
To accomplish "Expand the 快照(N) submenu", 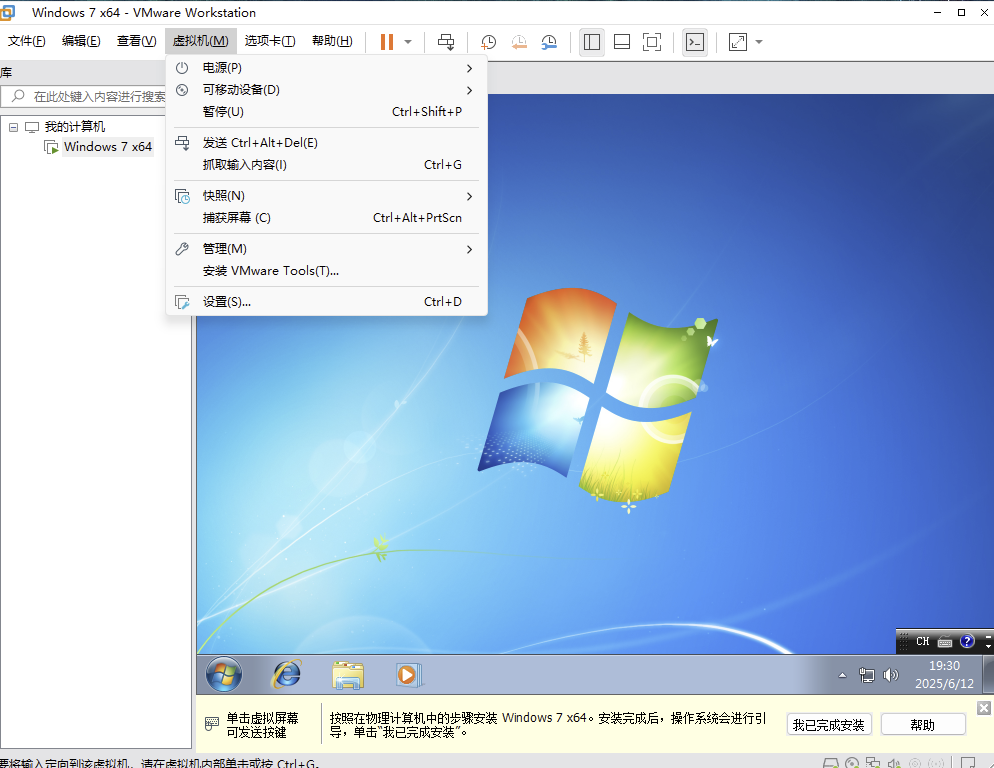I will pyautogui.click(x=326, y=196).
